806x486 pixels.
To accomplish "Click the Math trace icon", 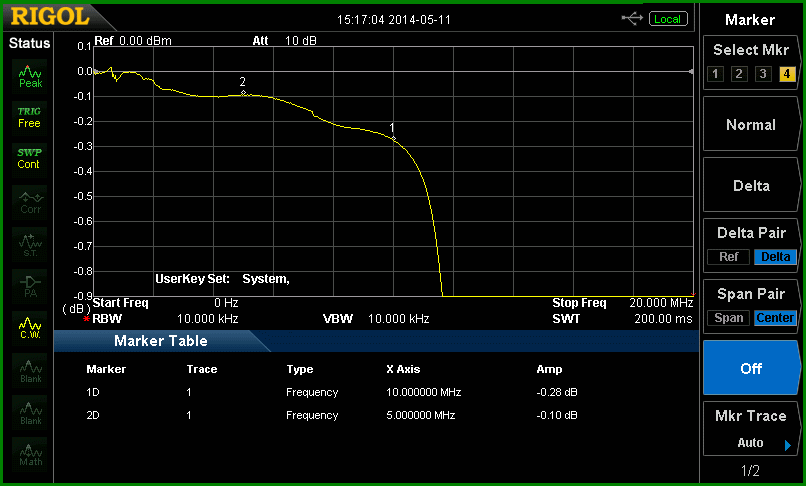I will pos(30,454).
